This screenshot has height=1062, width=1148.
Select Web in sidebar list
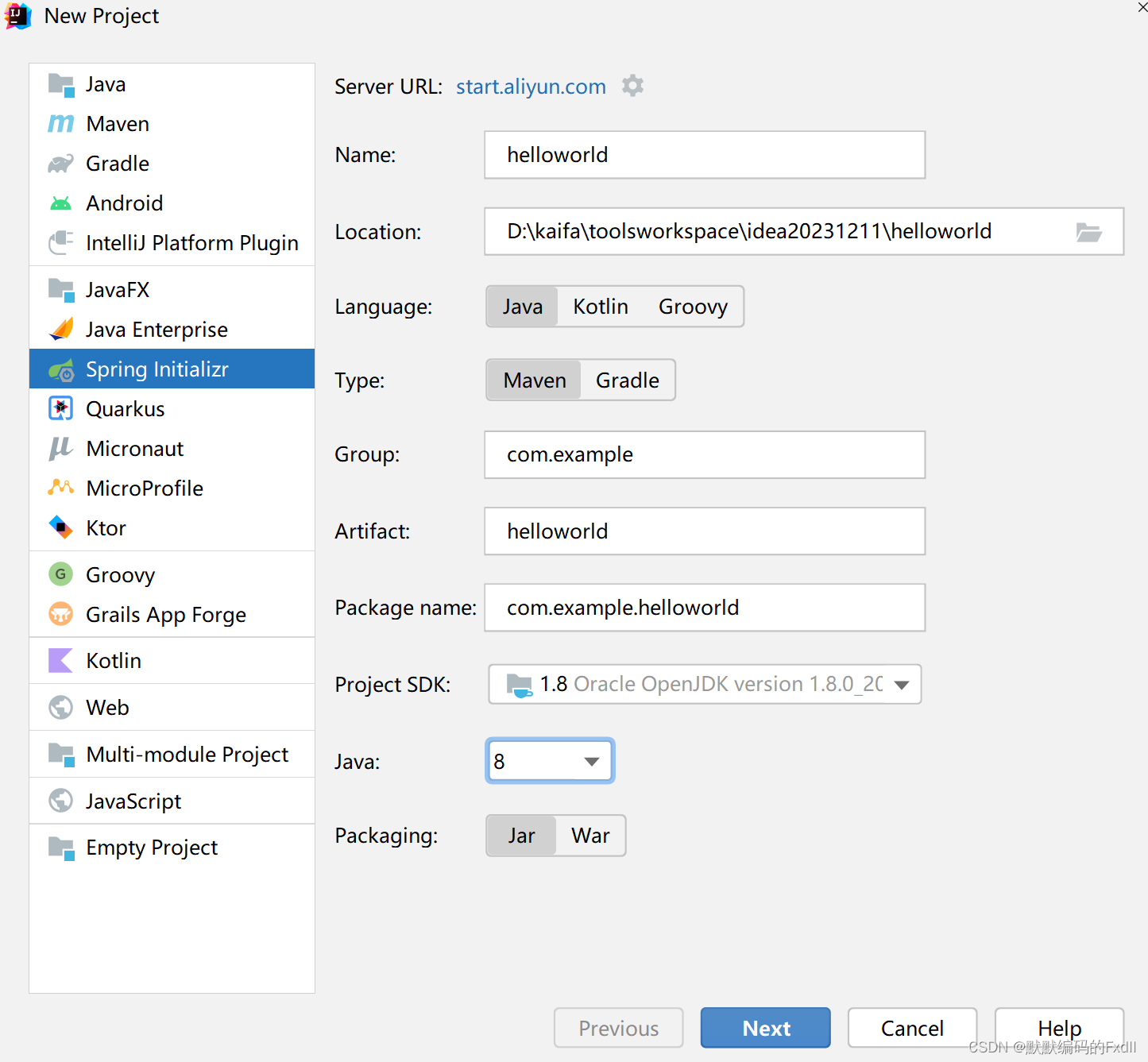(172, 707)
